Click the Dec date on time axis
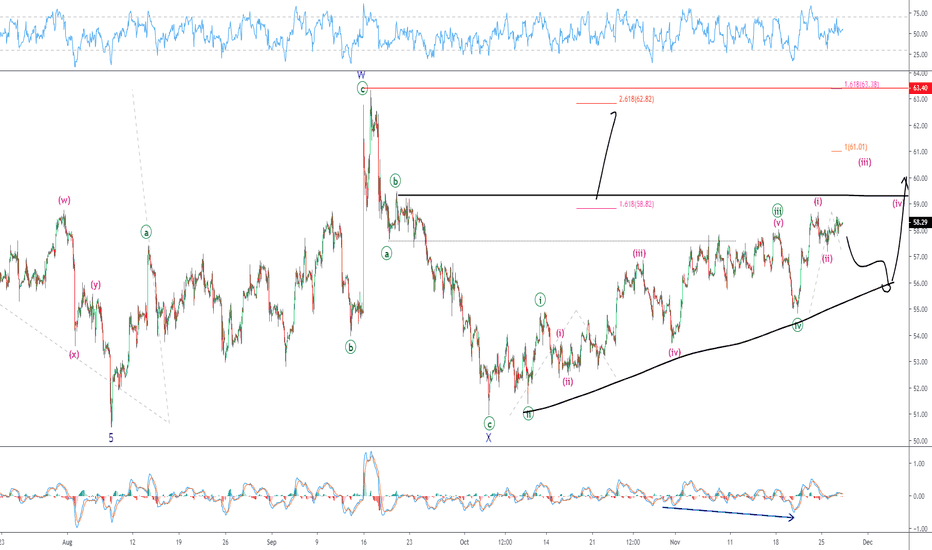 [867, 542]
